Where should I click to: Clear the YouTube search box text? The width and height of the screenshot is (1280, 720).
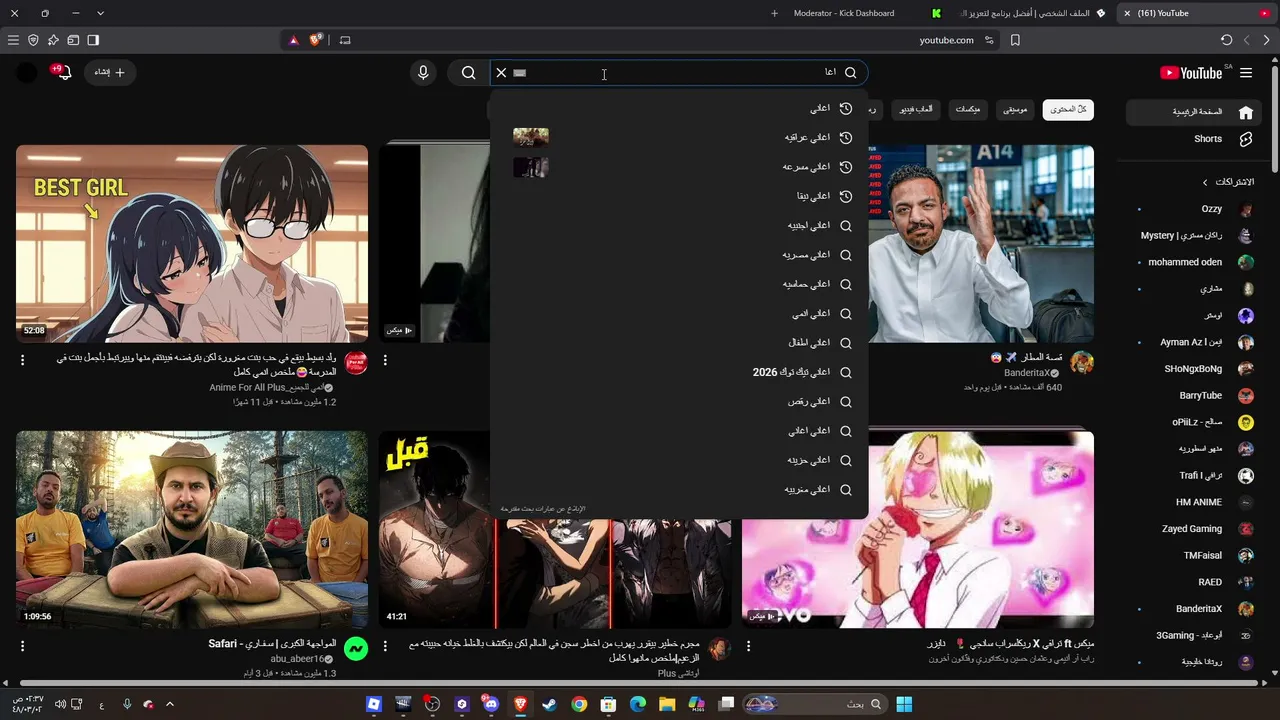pos(501,73)
